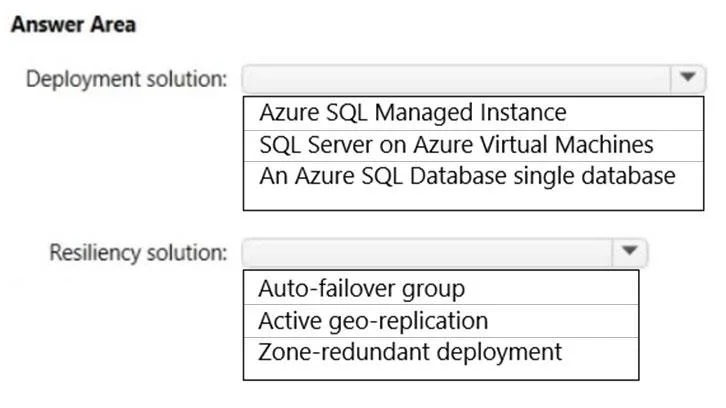The height and width of the screenshot is (408, 726).
Task: Click the Deployment solution label
Action: pyautogui.click(x=126, y=79)
